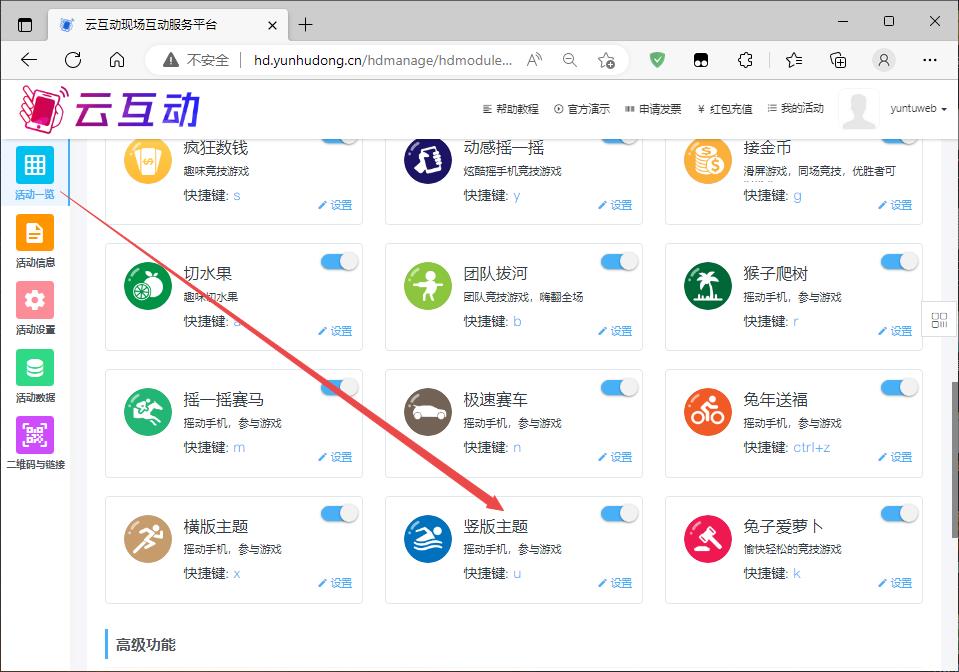
Task: Click the 极速赛车 car icon
Action: tap(428, 413)
